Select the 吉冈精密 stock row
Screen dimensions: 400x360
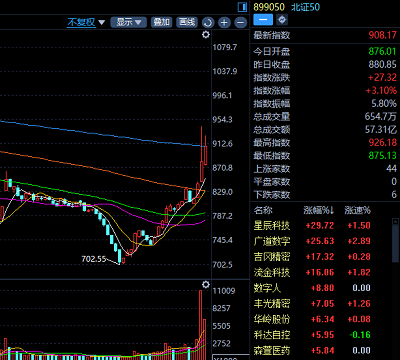pos(321,257)
